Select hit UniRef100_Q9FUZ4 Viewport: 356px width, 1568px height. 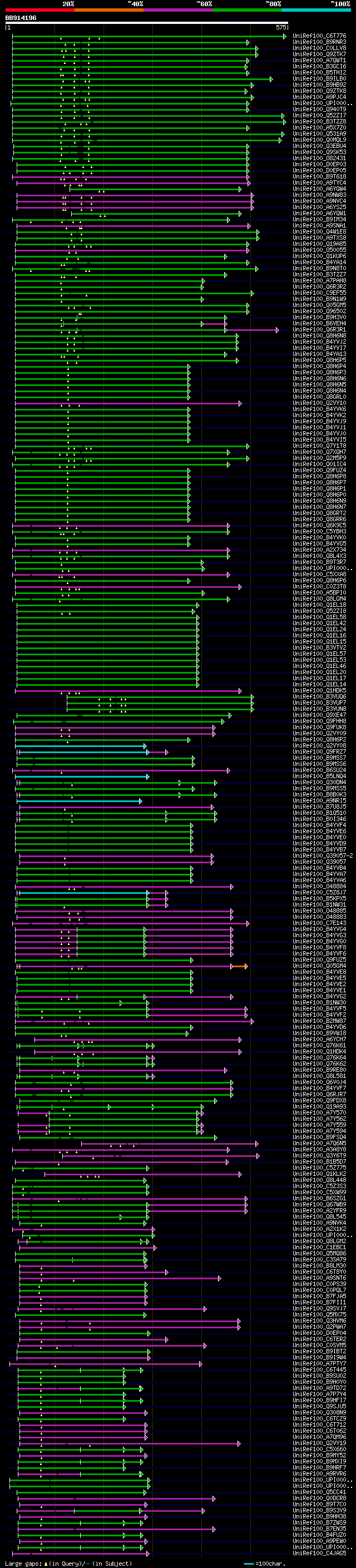click(319, 471)
